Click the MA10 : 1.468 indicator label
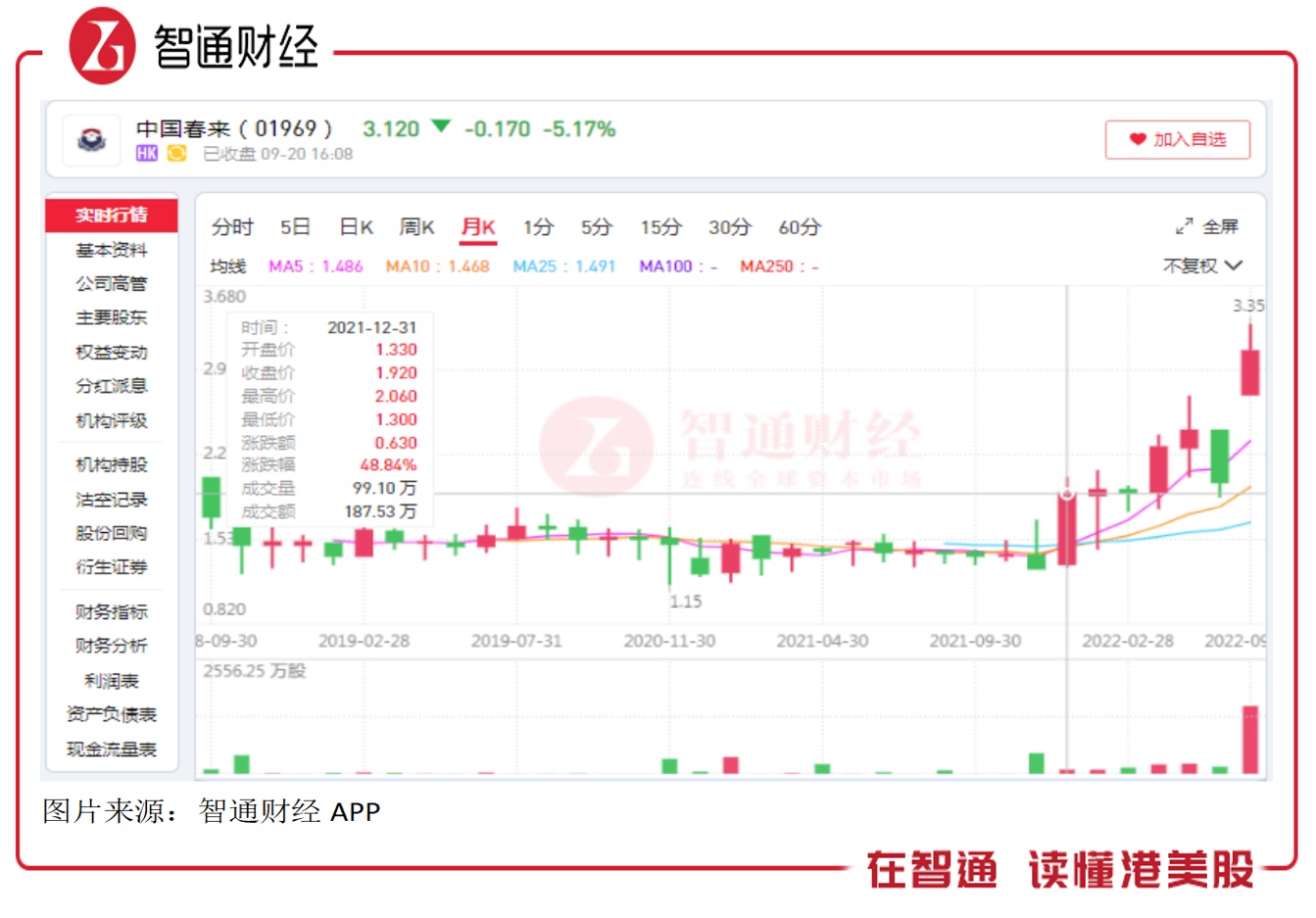The image size is (1316, 918). 437,266
